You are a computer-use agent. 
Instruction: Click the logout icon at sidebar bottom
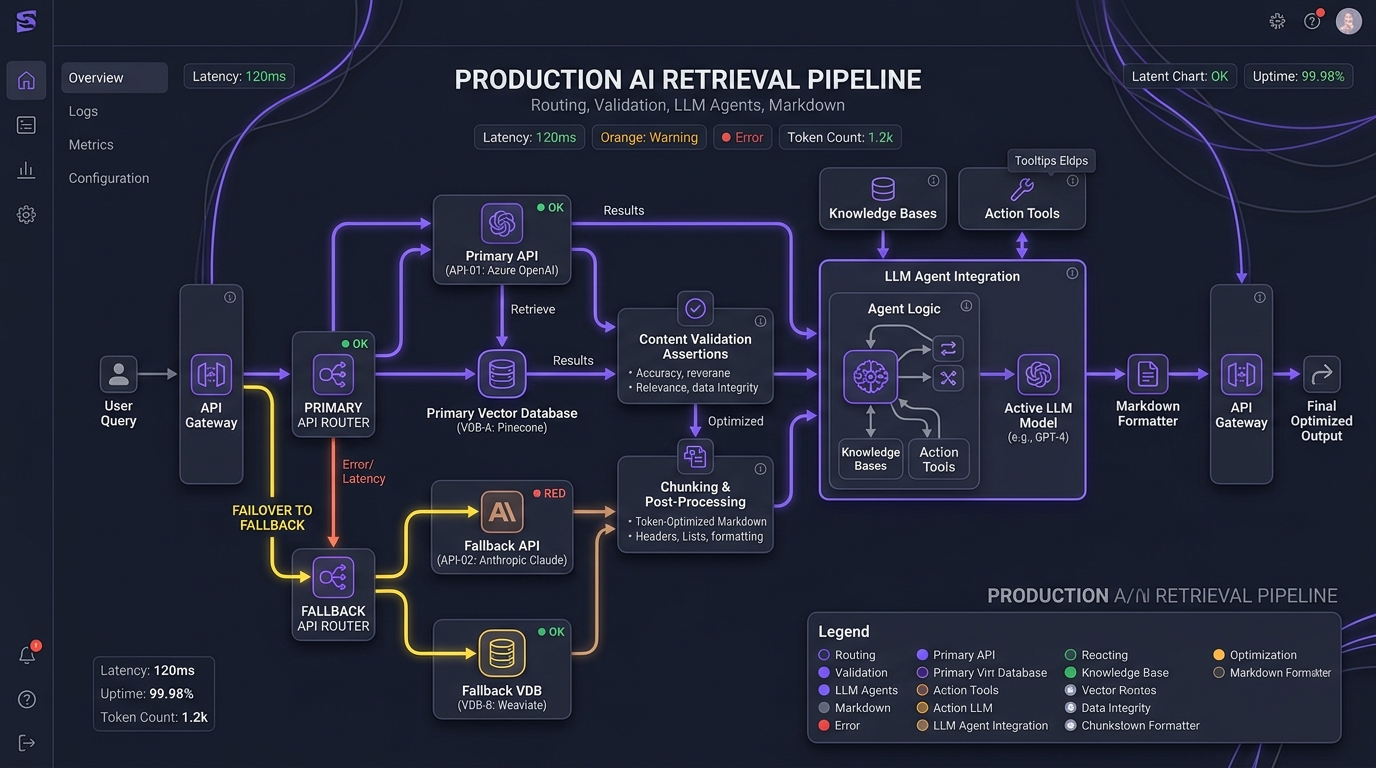[x=27, y=742]
